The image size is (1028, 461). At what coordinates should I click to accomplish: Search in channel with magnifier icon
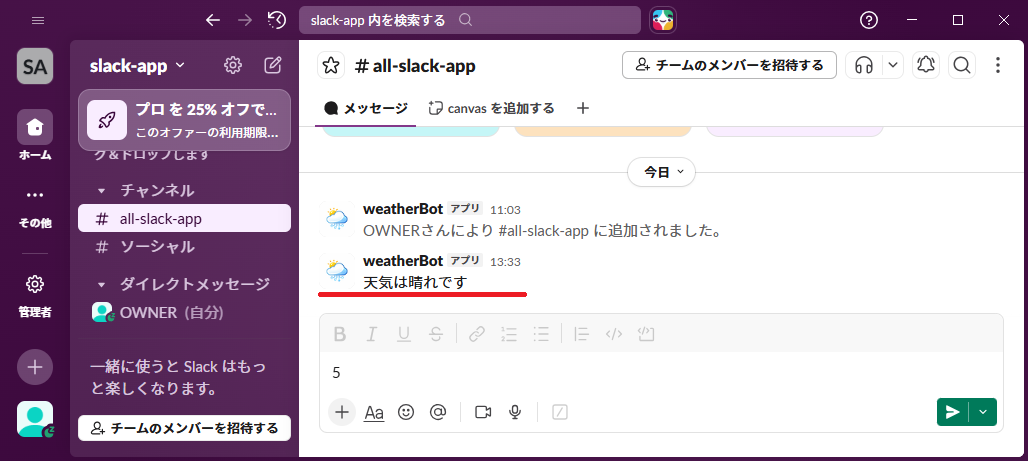tap(962, 65)
